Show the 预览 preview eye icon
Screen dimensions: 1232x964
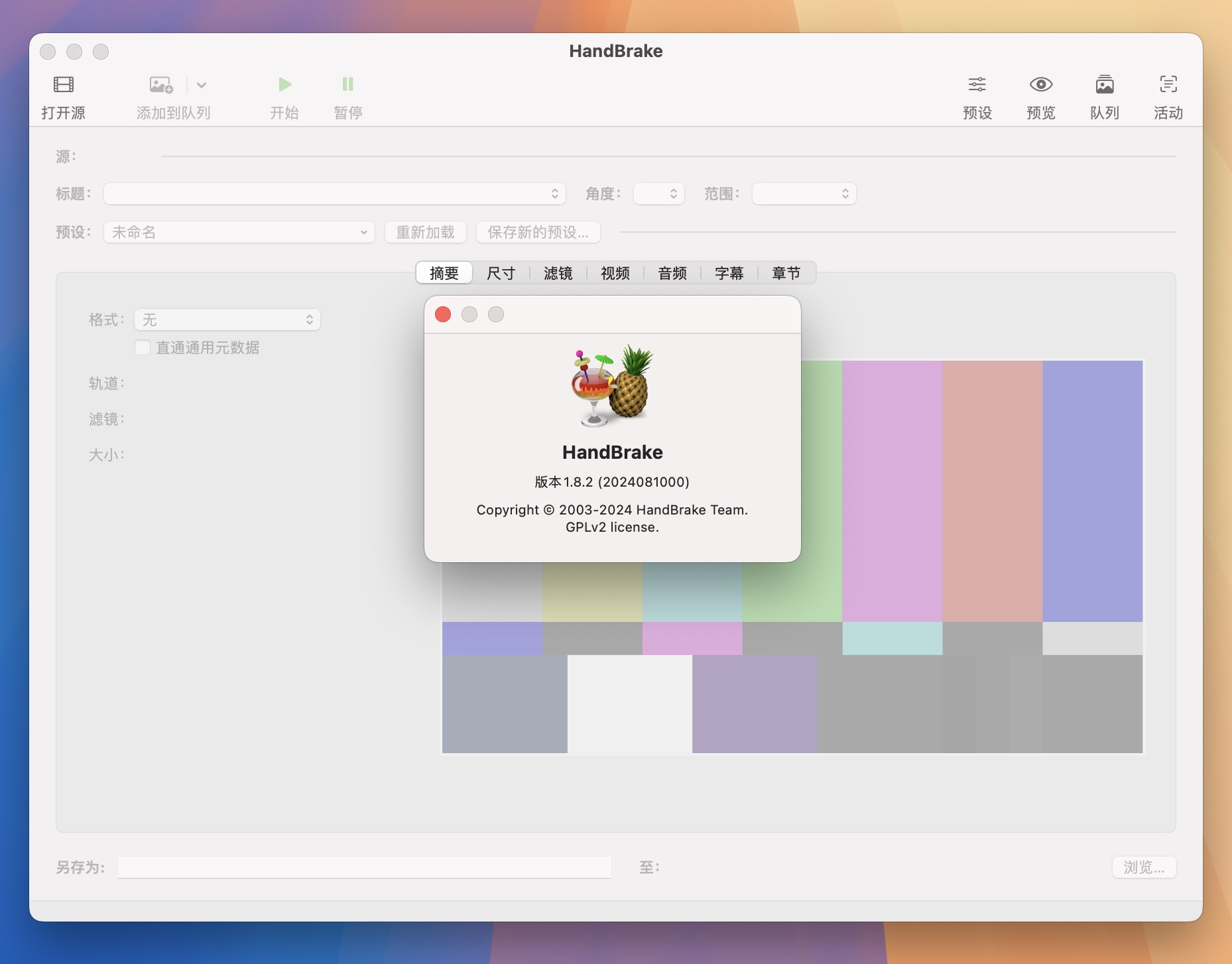click(x=1041, y=85)
